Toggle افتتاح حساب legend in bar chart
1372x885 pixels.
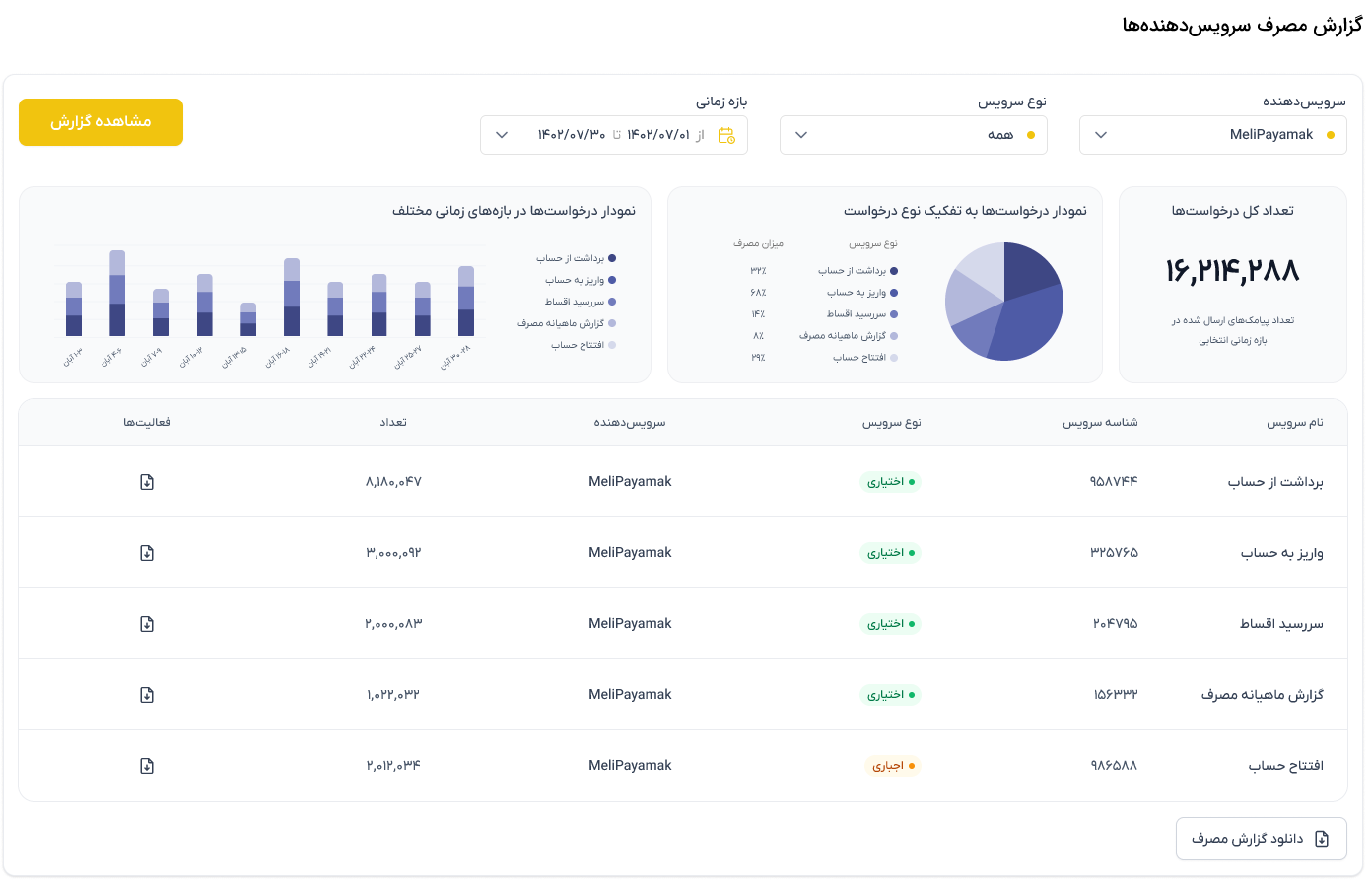[583, 345]
